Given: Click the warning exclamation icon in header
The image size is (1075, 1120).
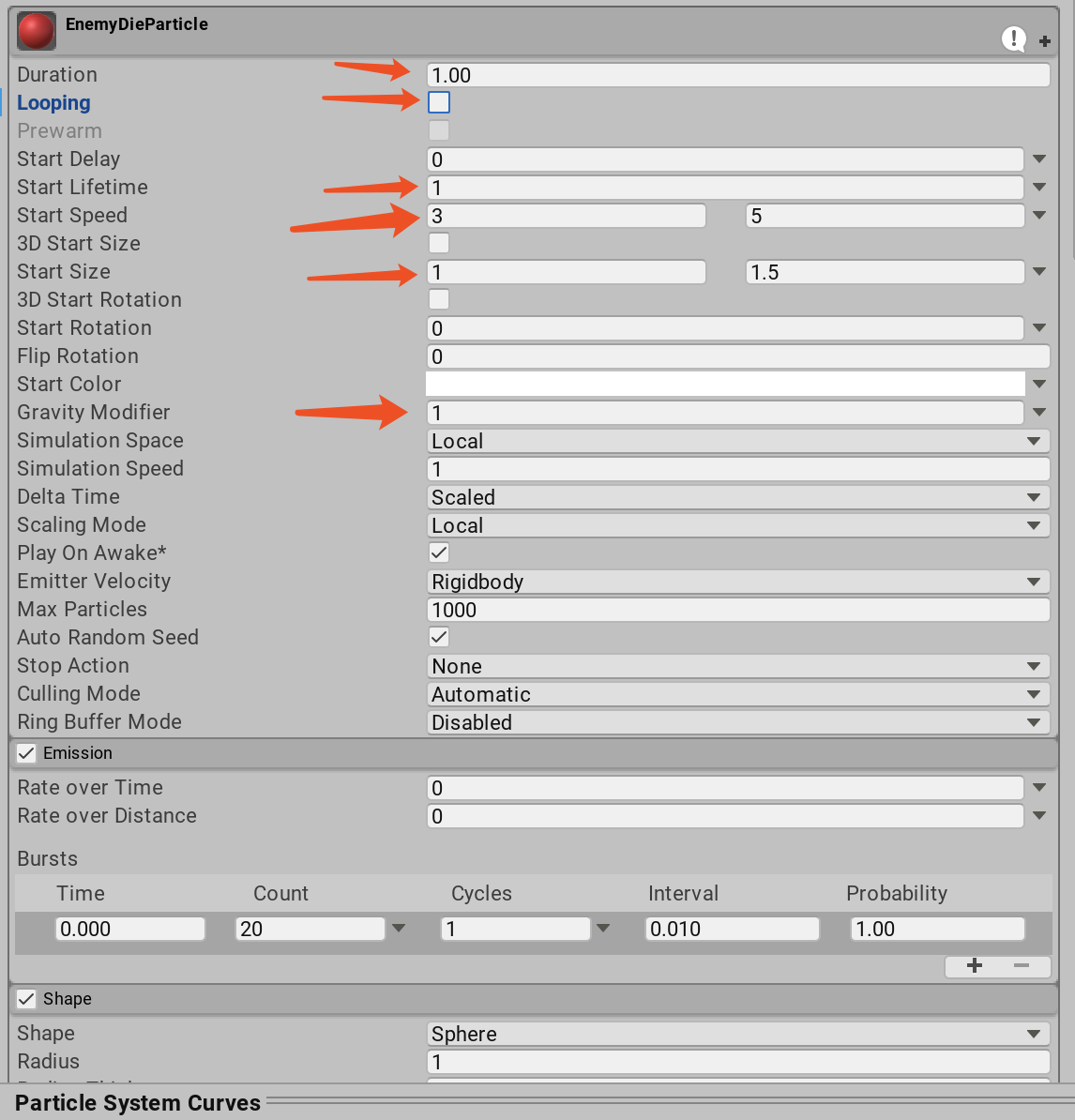Looking at the screenshot, I should click(x=1014, y=38).
